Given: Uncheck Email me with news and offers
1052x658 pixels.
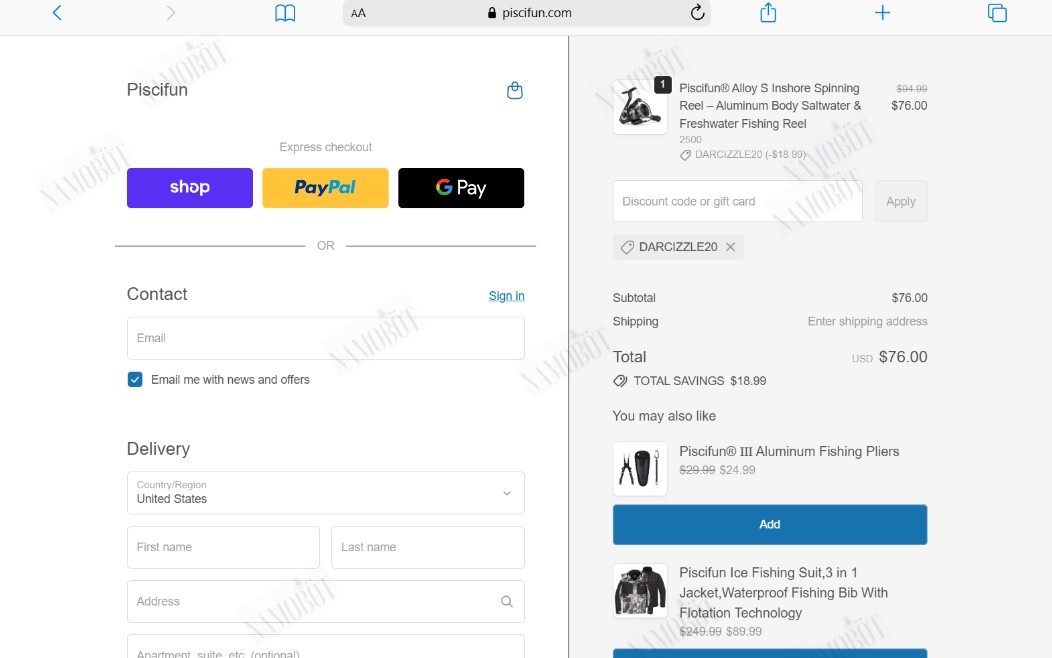Looking at the screenshot, I should click(135, 380).
